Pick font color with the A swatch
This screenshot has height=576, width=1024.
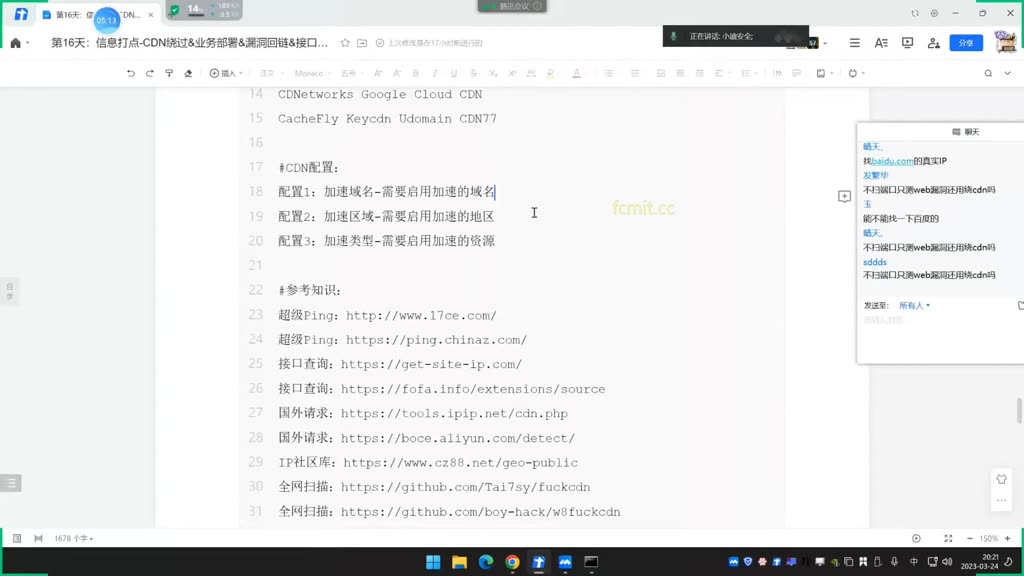(576, 73)
